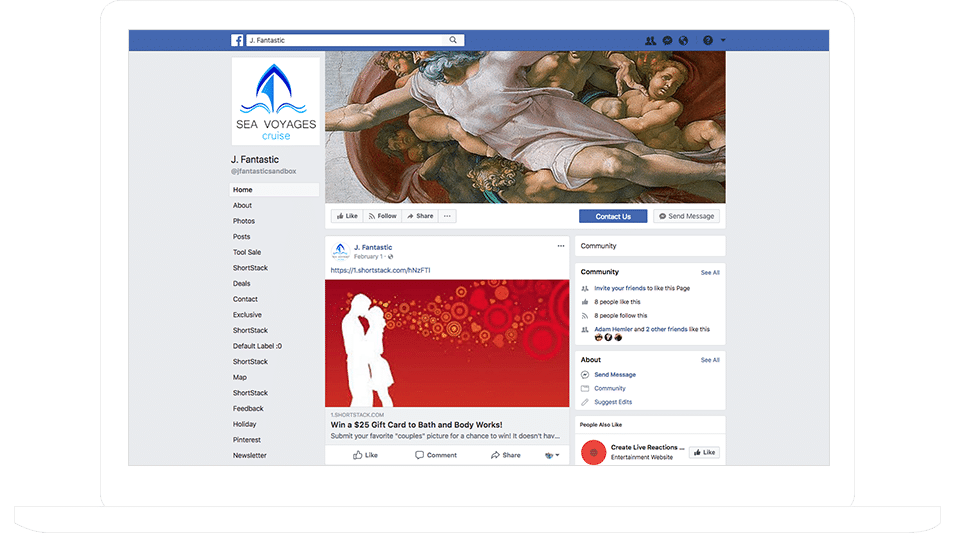Click 8 people like this text
Screen dimensions: 955x534
pyautogui.click(x=617, y=302)
